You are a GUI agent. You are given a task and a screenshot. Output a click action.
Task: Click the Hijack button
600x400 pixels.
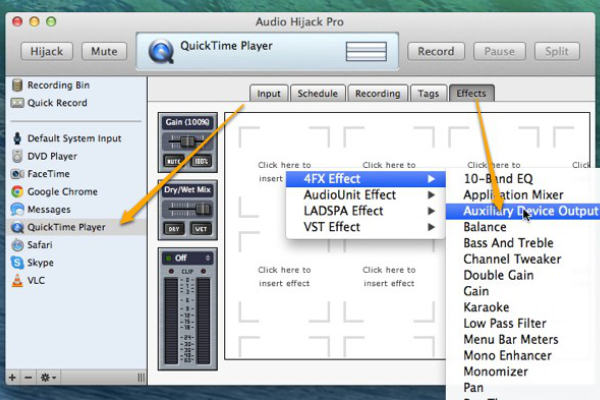[47, 51]
